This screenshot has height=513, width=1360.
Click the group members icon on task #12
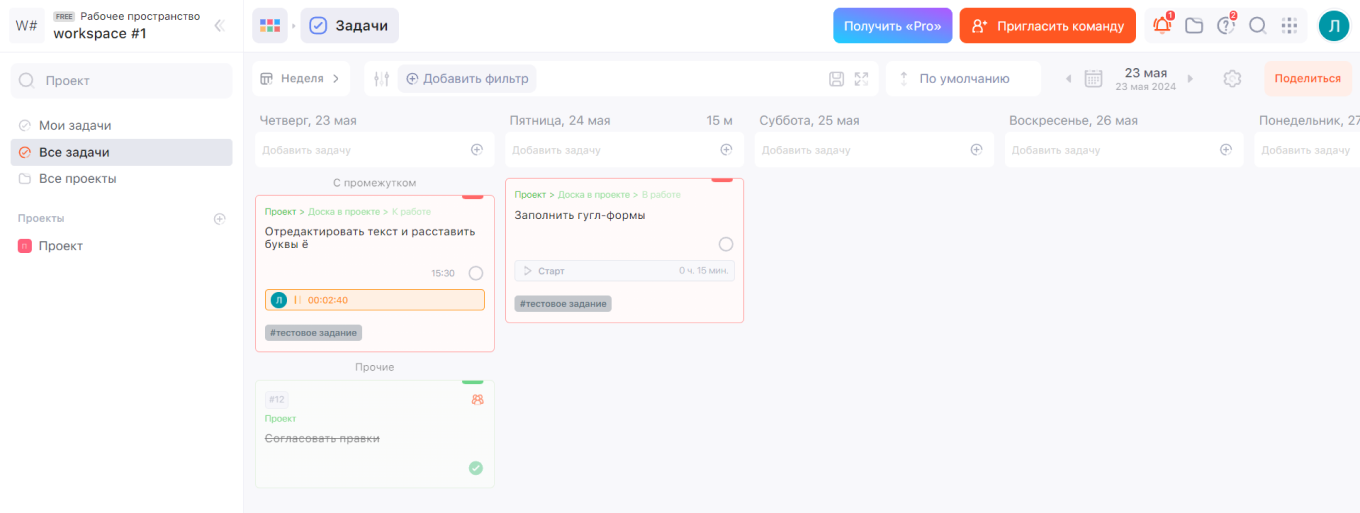(x=477, y=399)
